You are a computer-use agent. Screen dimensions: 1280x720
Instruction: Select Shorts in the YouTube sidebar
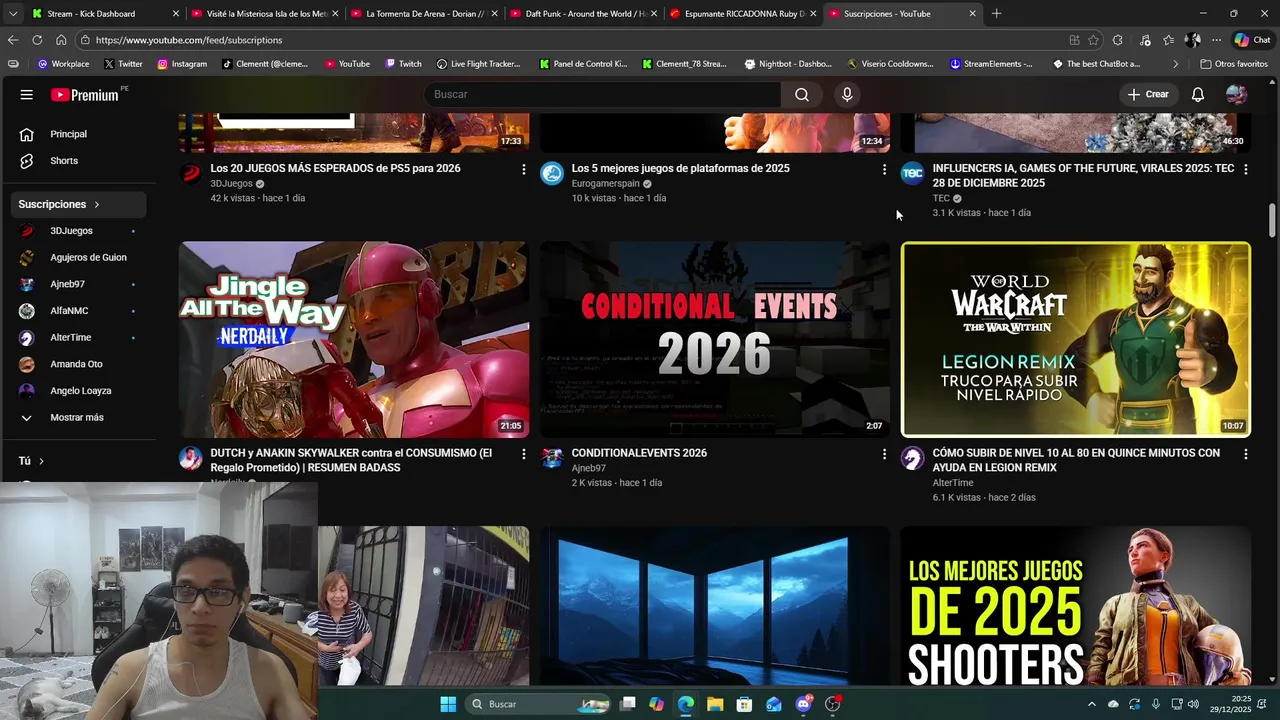78,161
